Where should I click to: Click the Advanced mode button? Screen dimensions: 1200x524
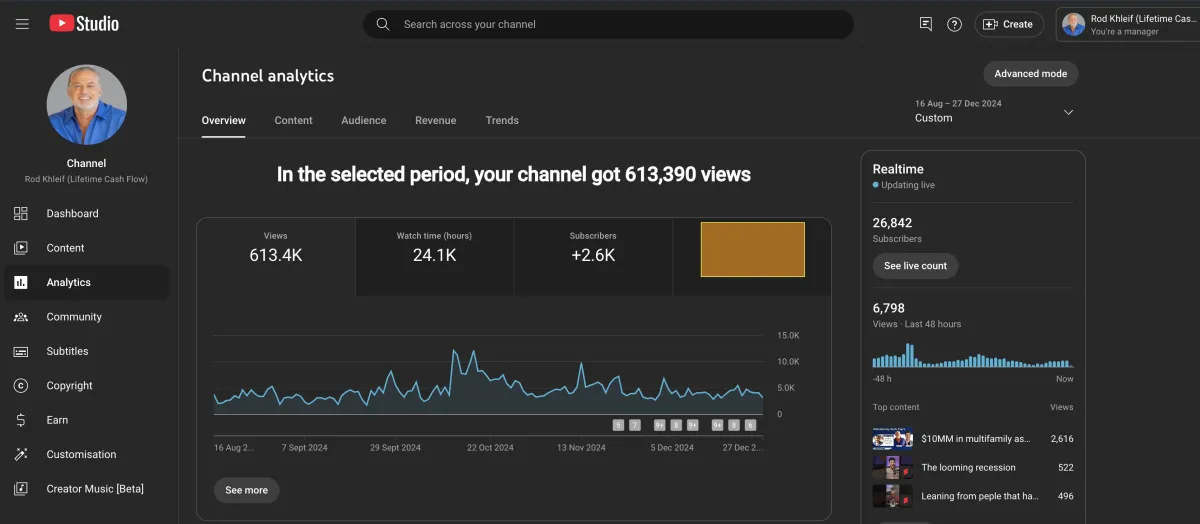1030,74
